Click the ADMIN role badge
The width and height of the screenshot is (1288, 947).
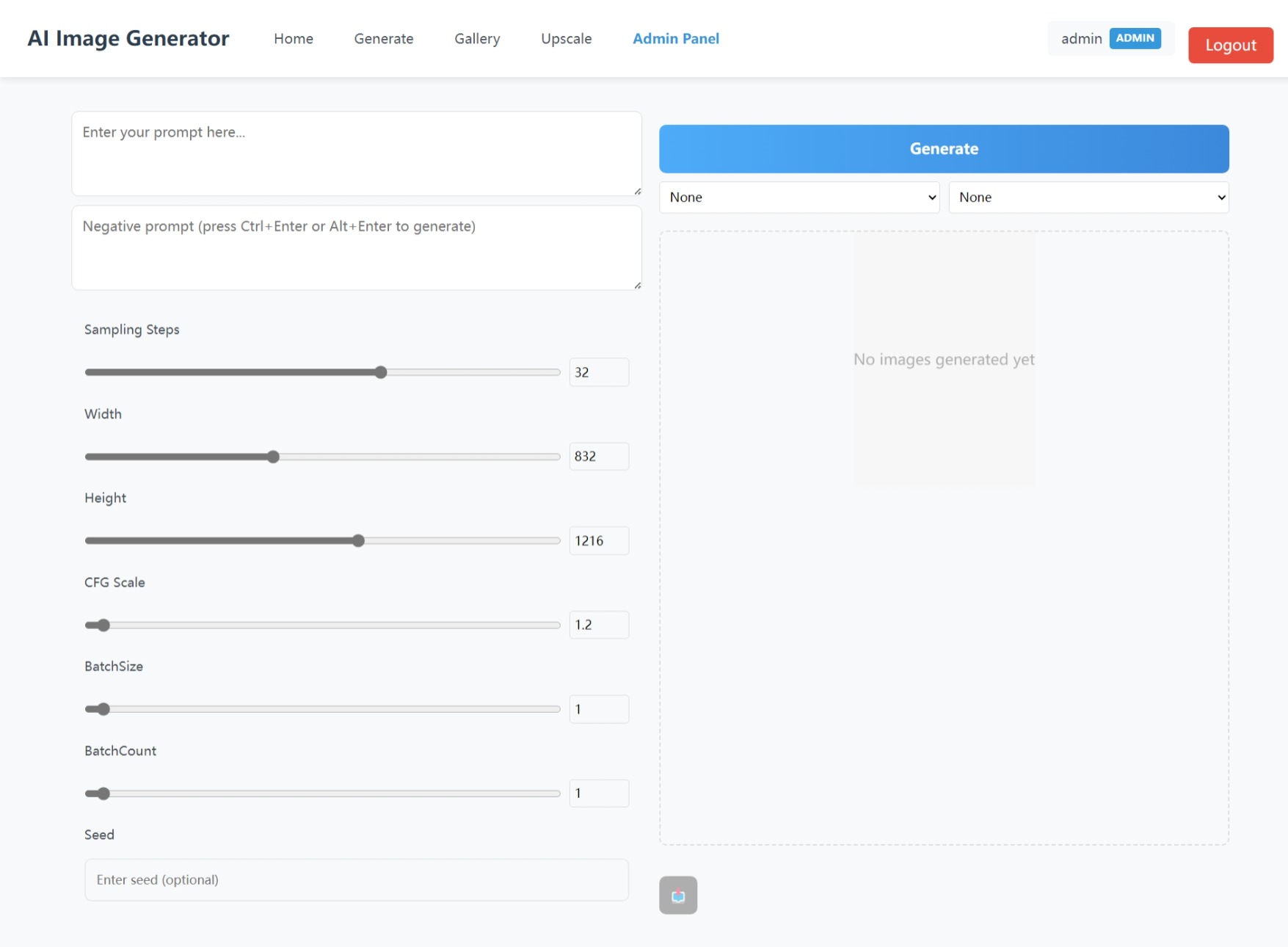(x=1135, y=37)
